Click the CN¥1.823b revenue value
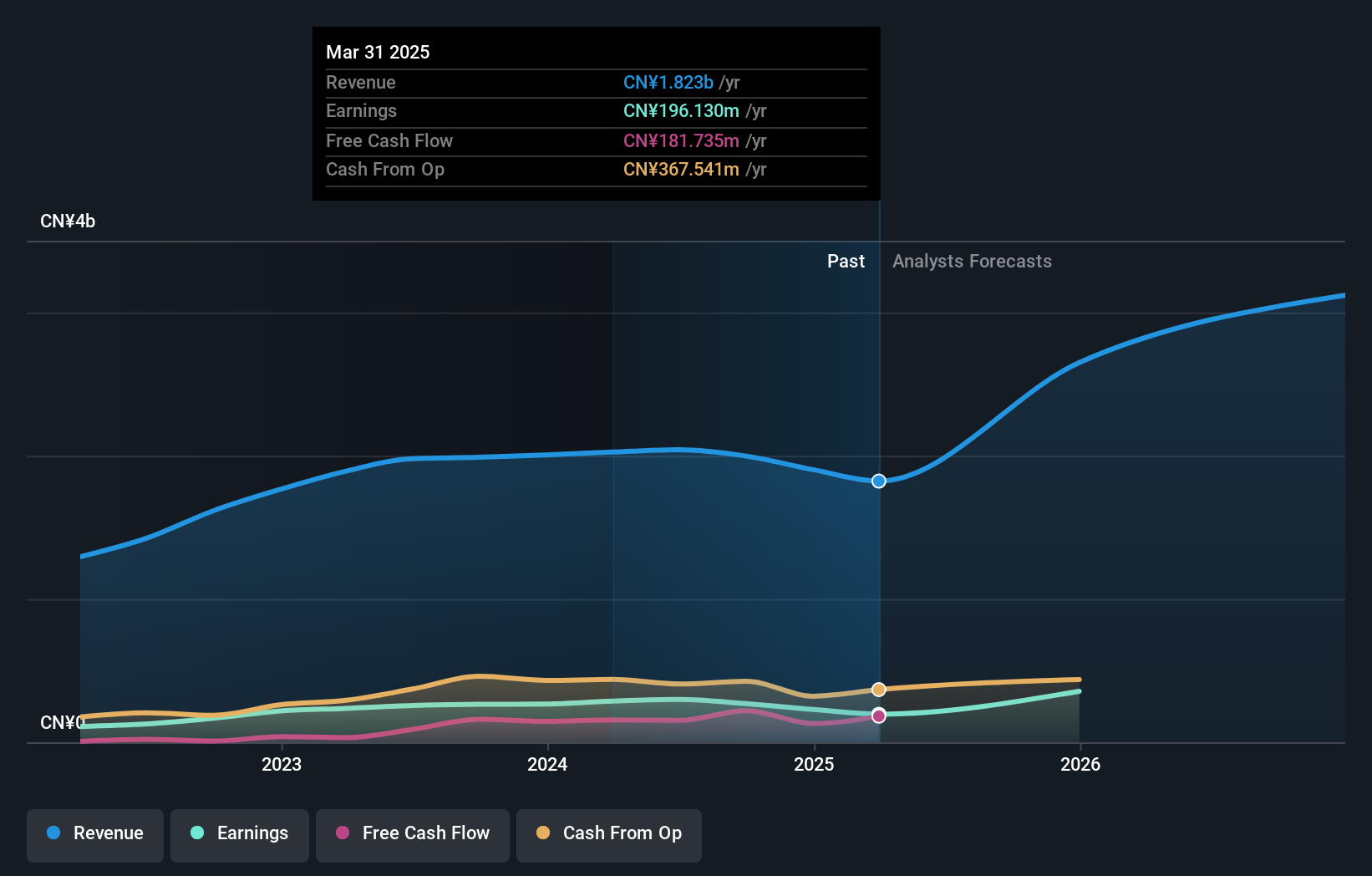1372x876 pixels. tap(668, 83)
